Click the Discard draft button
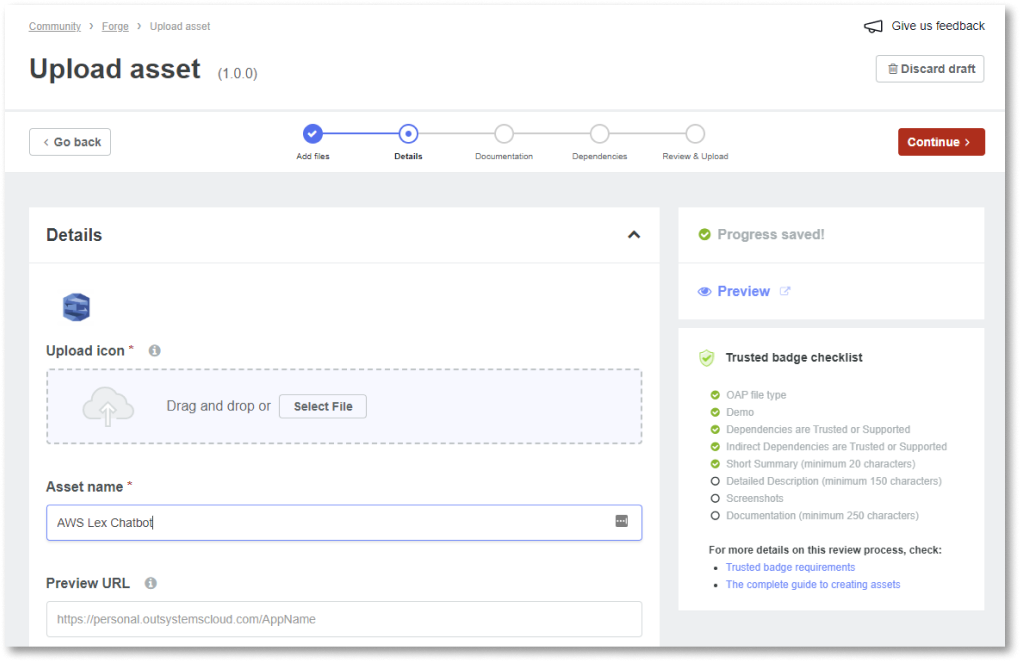 click(x=930, y=69)
